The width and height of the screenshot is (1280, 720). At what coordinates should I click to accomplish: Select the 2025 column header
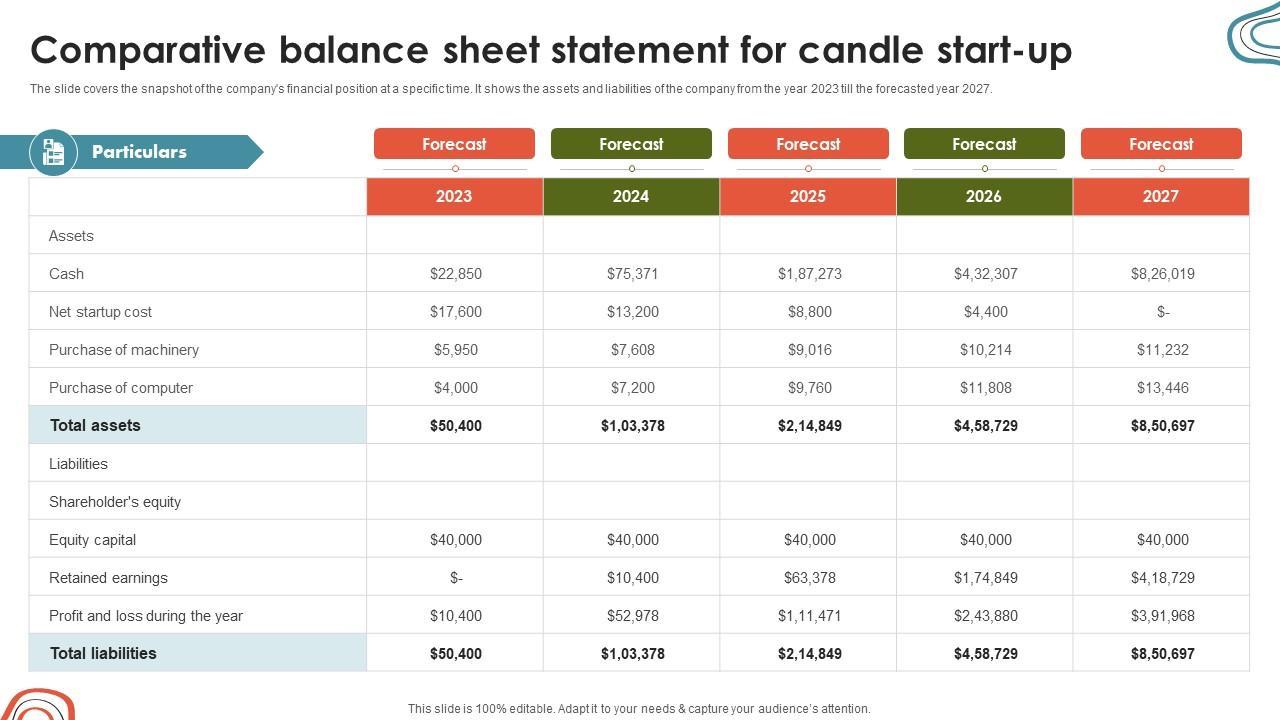[x=808, y=196]
